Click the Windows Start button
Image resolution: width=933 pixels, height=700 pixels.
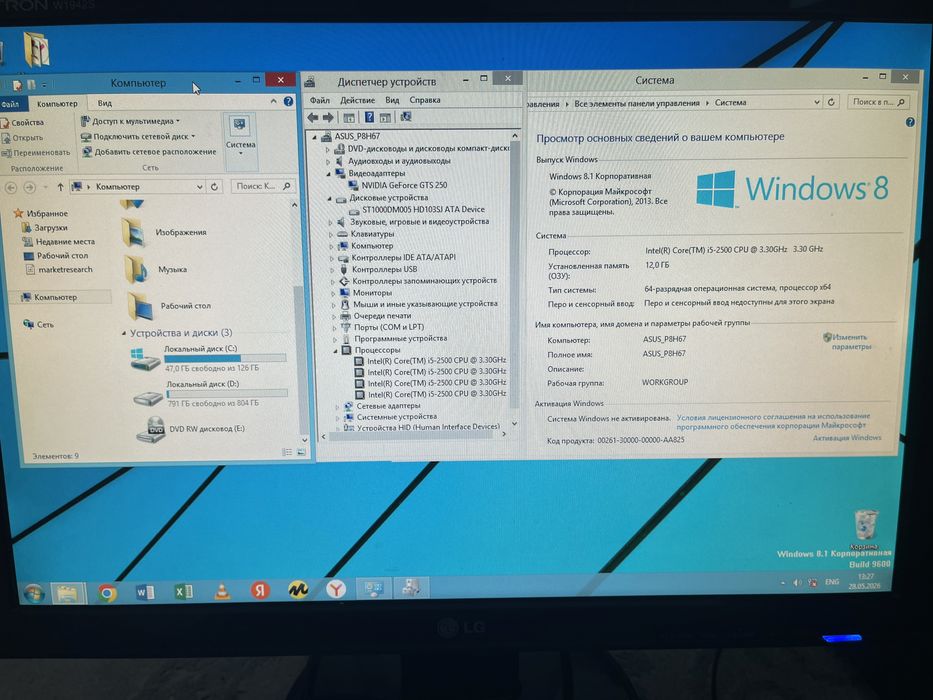coord(33,593)
